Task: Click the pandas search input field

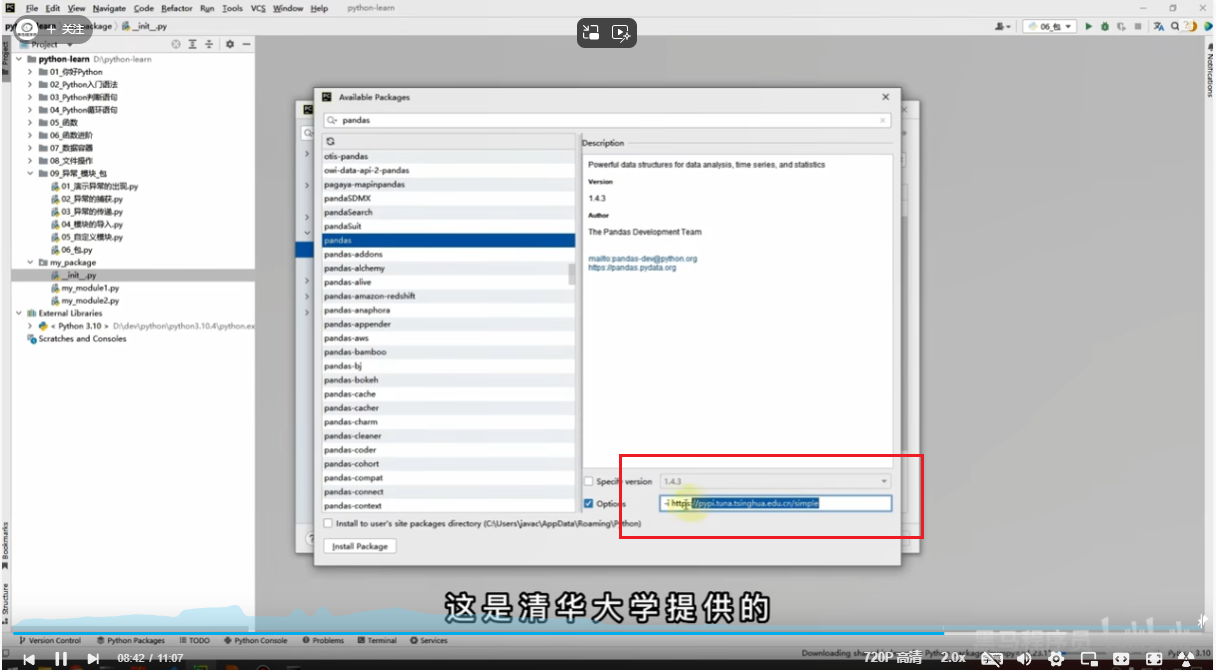Action: pyautogui.click(x=607, y=120)
